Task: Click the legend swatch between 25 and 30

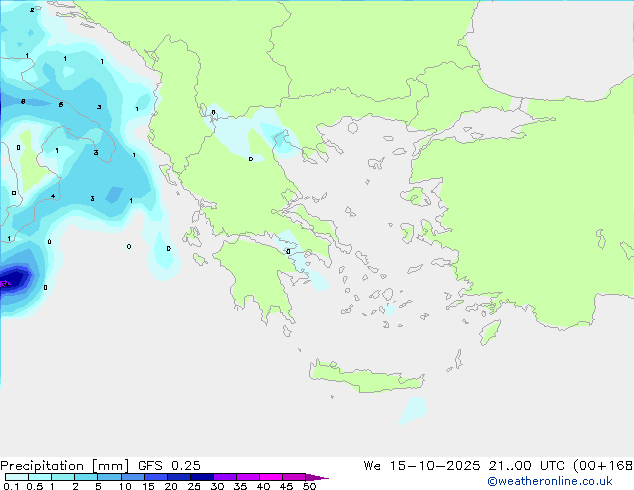Action: pyautogui.click(x=202, y=477)
